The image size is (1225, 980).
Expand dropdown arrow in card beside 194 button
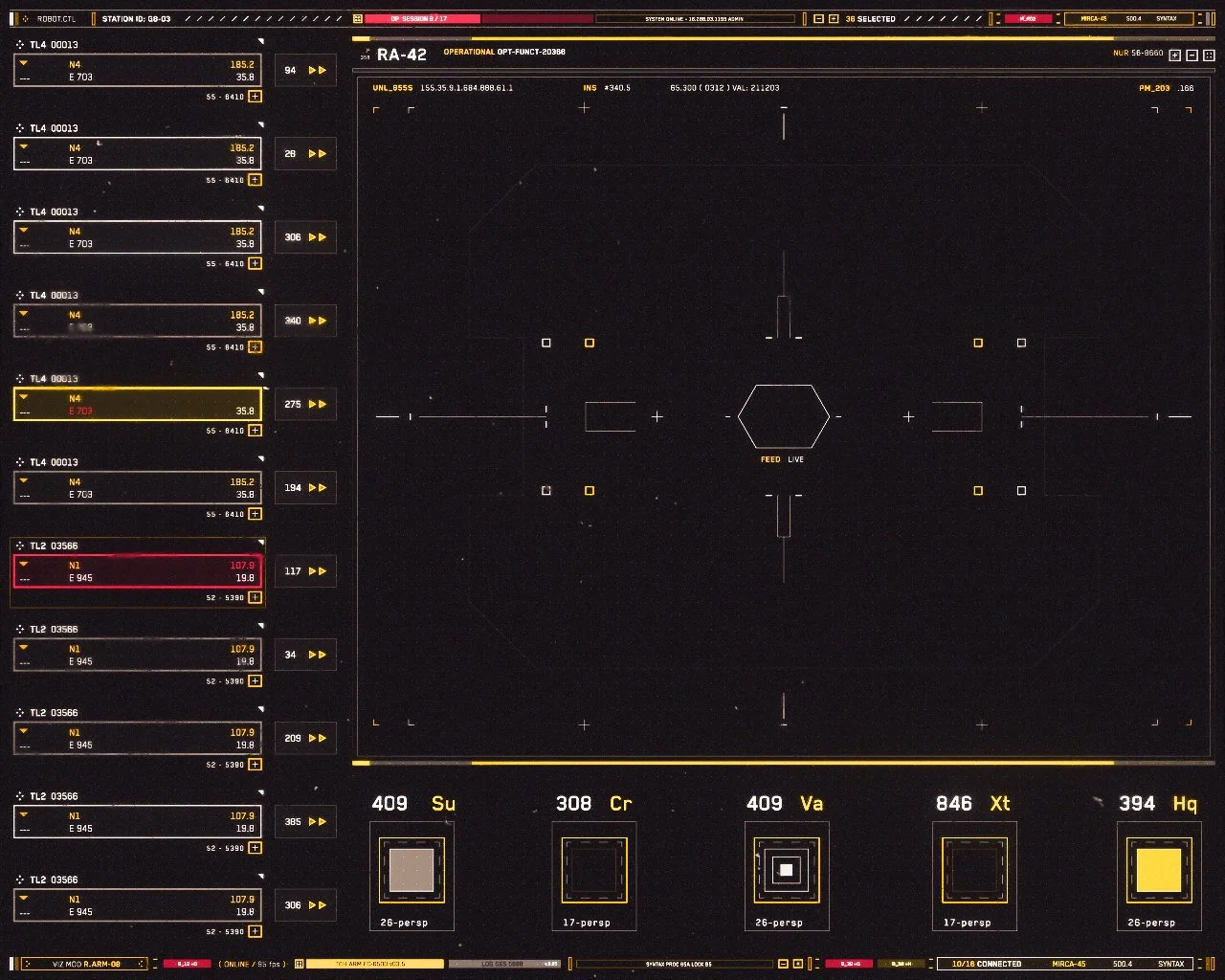point(24,481)
